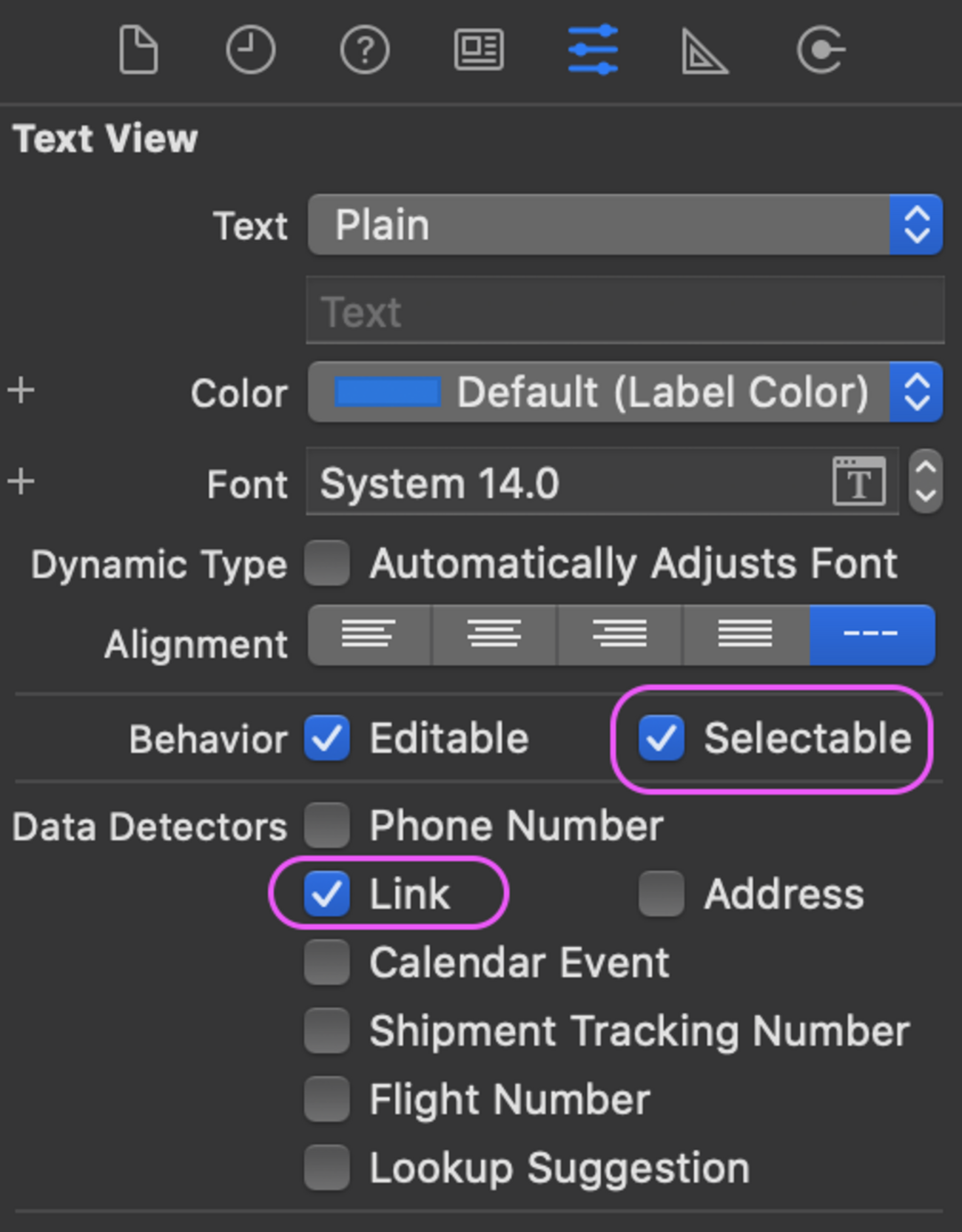Choose justified text alignment

pos(745,635)
